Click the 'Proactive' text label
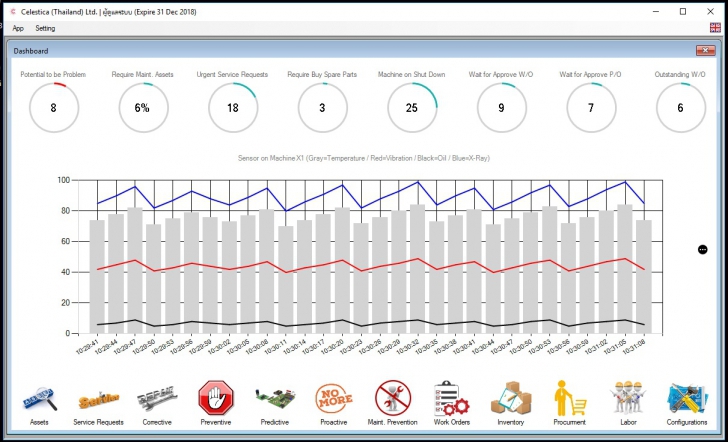Image resolution: width=728 pixels, height=442 pixels. (x=333, y=422)
